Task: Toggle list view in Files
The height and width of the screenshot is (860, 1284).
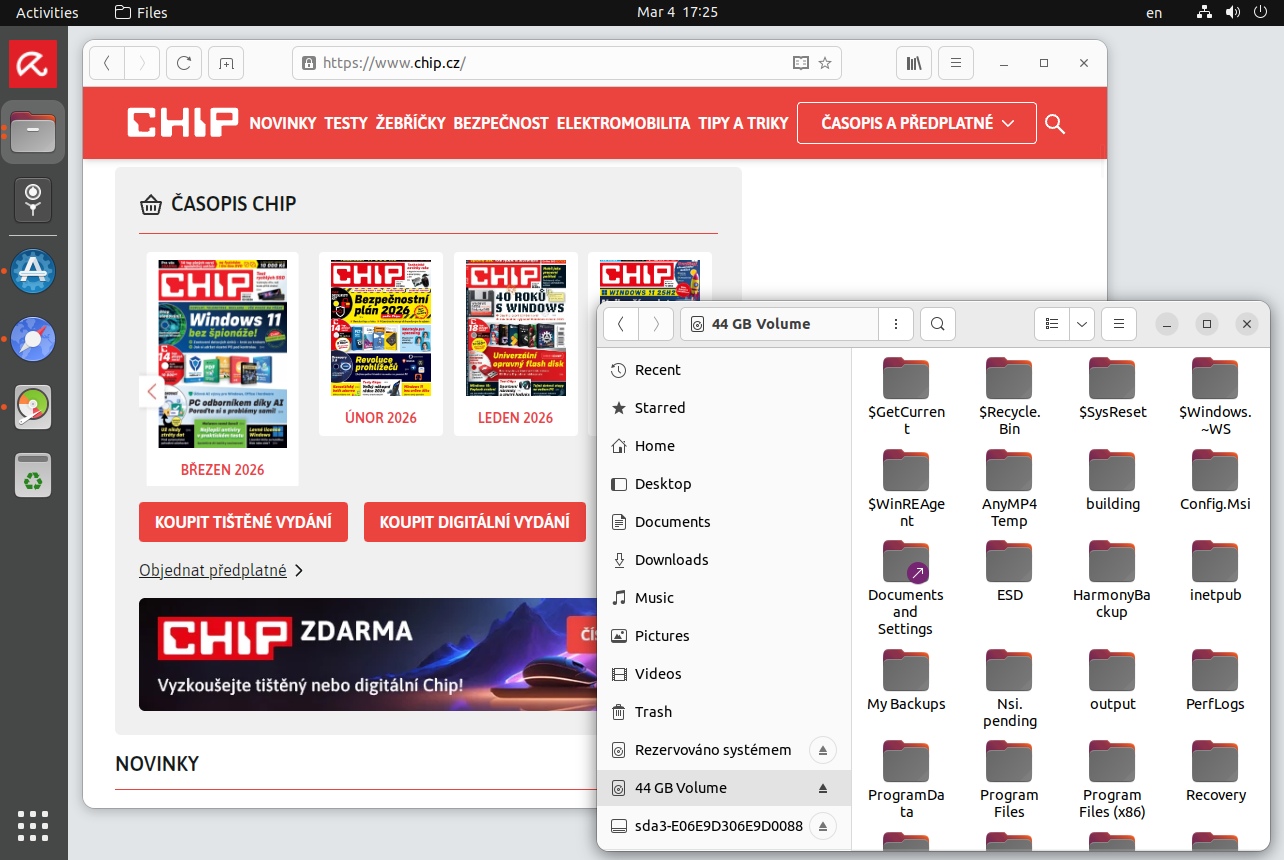Action: click(1052, 324)
